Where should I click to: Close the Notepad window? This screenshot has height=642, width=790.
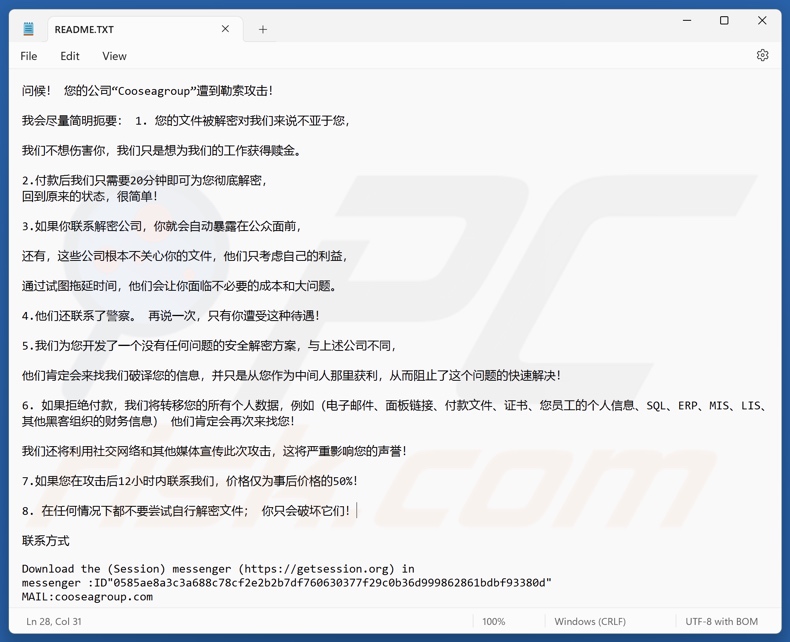[762, 20]
